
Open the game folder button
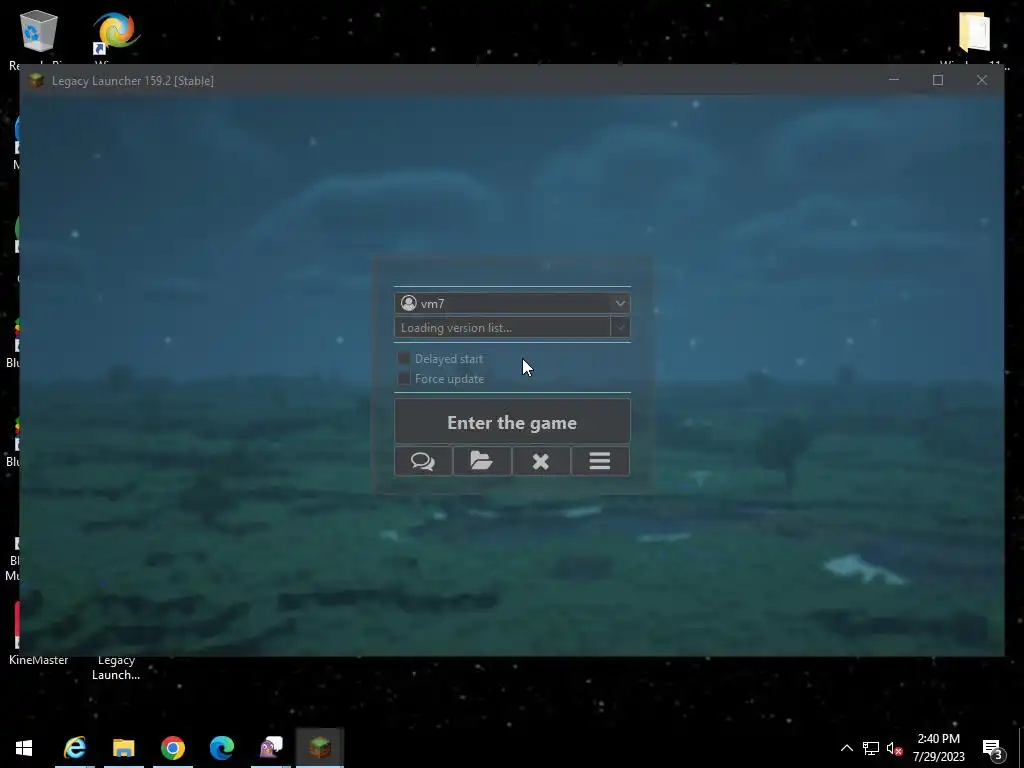(482, 461)
